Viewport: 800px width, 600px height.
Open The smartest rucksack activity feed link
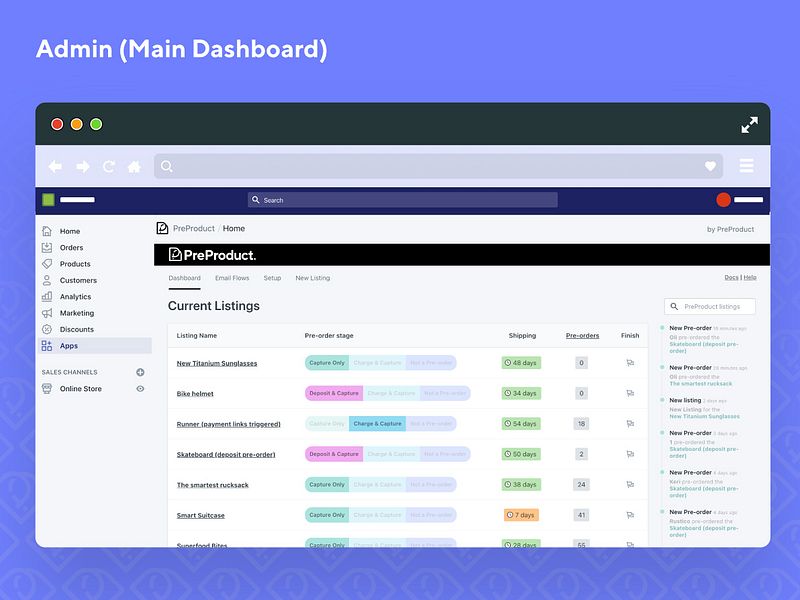701,384
